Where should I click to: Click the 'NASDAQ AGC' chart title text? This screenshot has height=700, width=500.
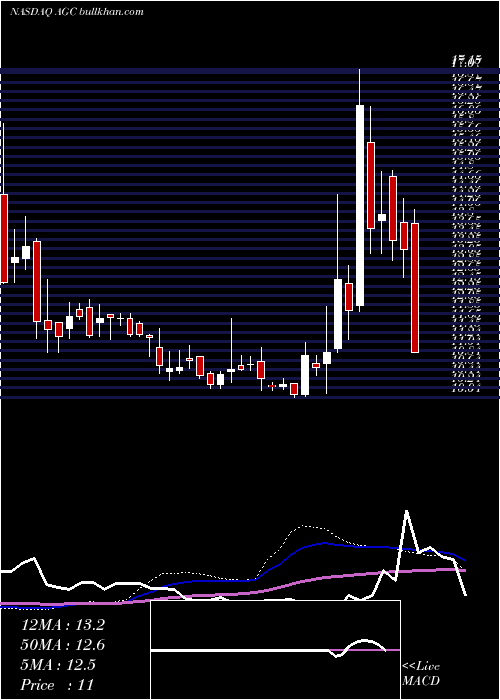pyautogui.click(x=44, y=12)
